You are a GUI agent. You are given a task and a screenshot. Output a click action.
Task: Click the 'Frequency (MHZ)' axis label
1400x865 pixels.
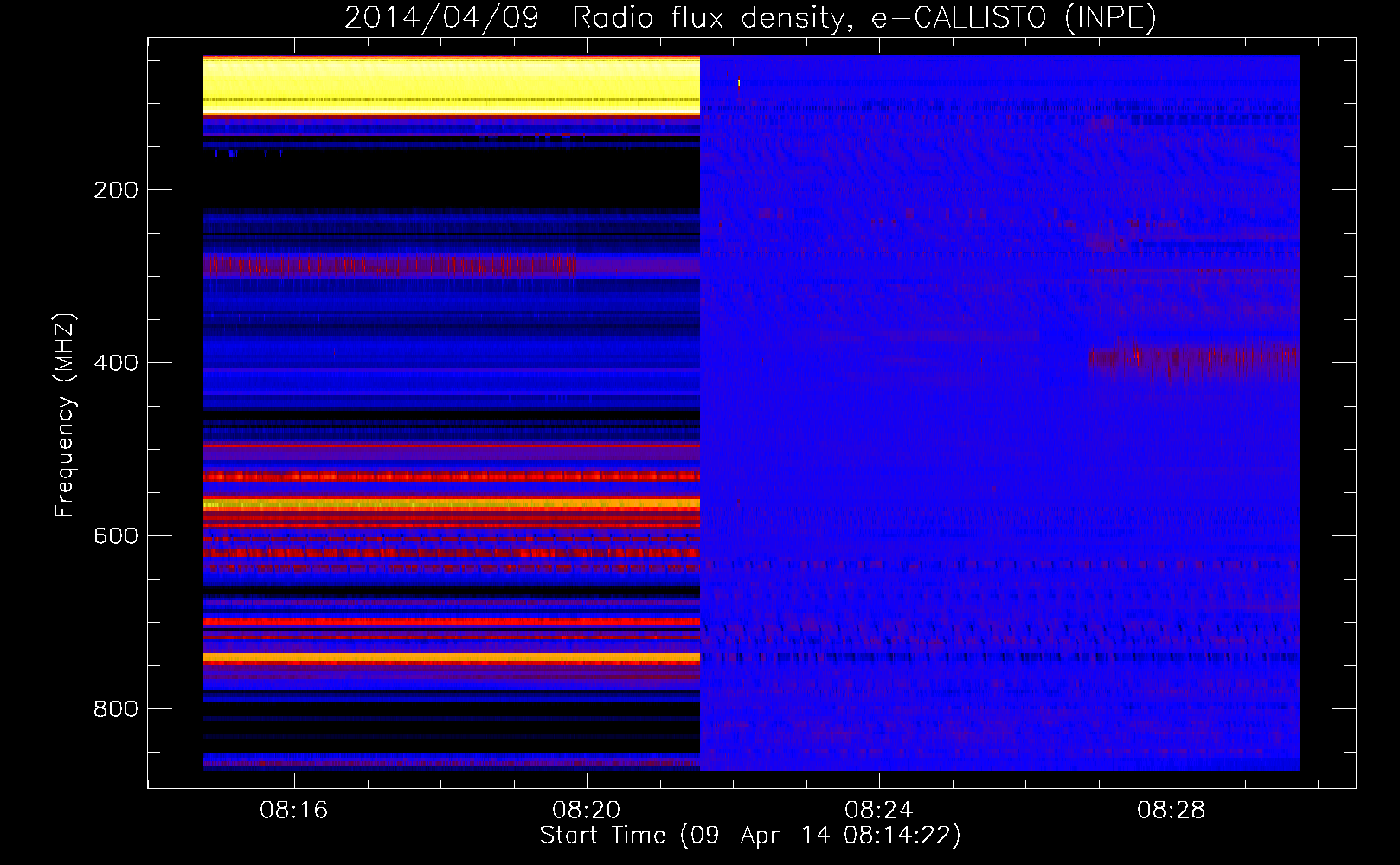pos(65,415)
